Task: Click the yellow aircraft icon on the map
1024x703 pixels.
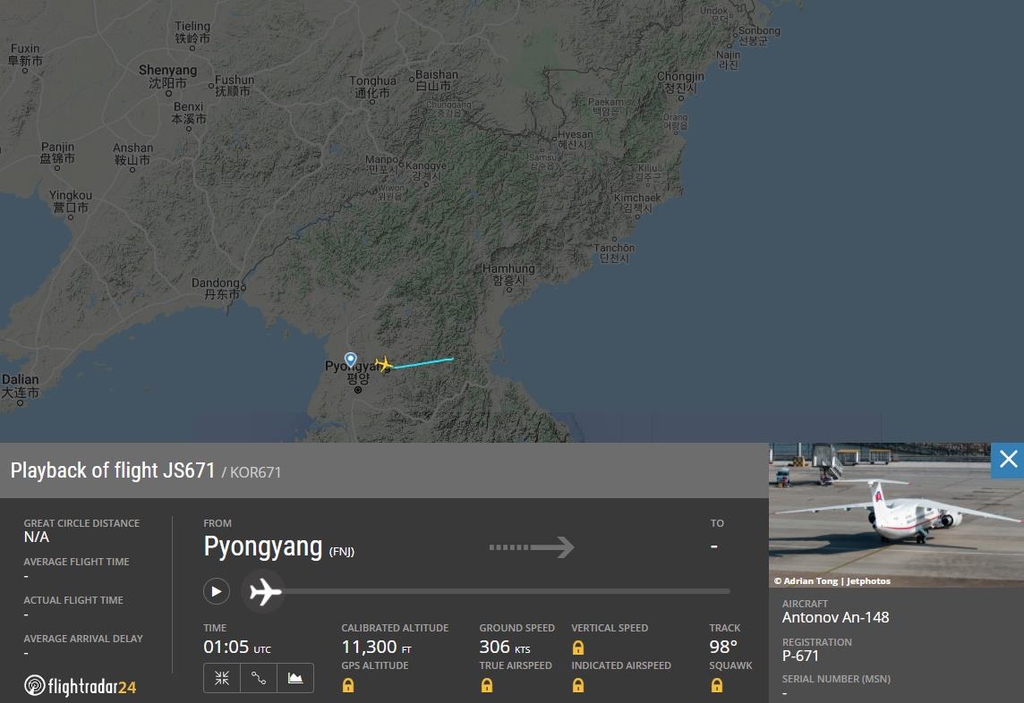Action: (x=384, y=365)
